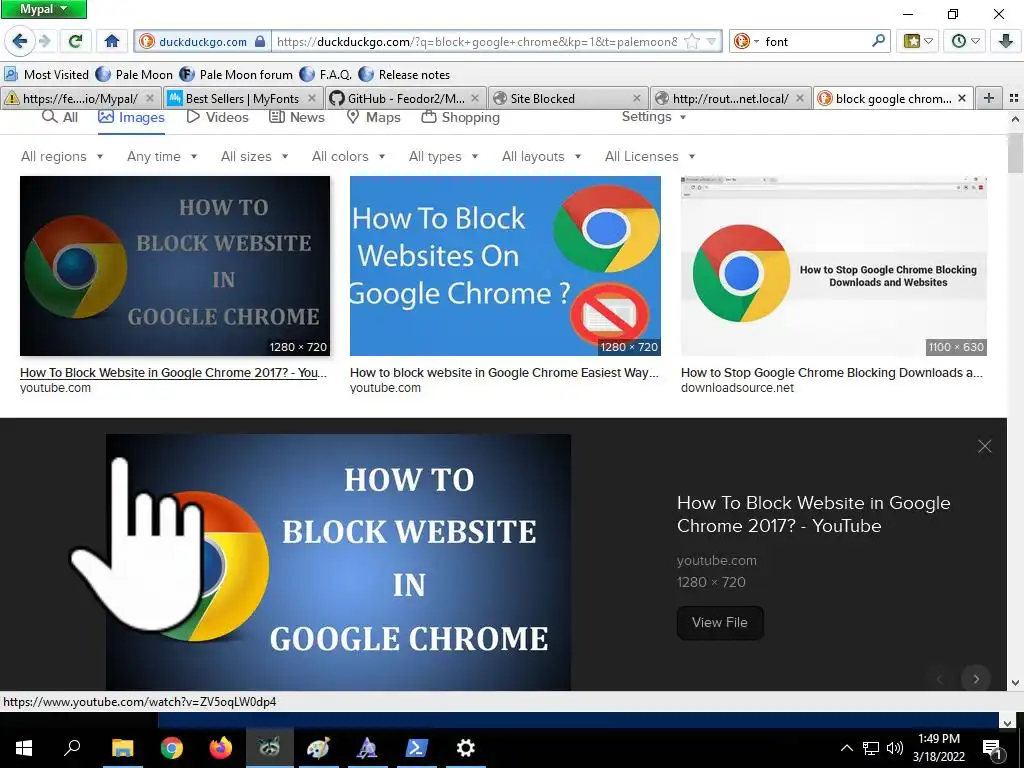
Task: Go to the Home page icon
Action: 112,42
